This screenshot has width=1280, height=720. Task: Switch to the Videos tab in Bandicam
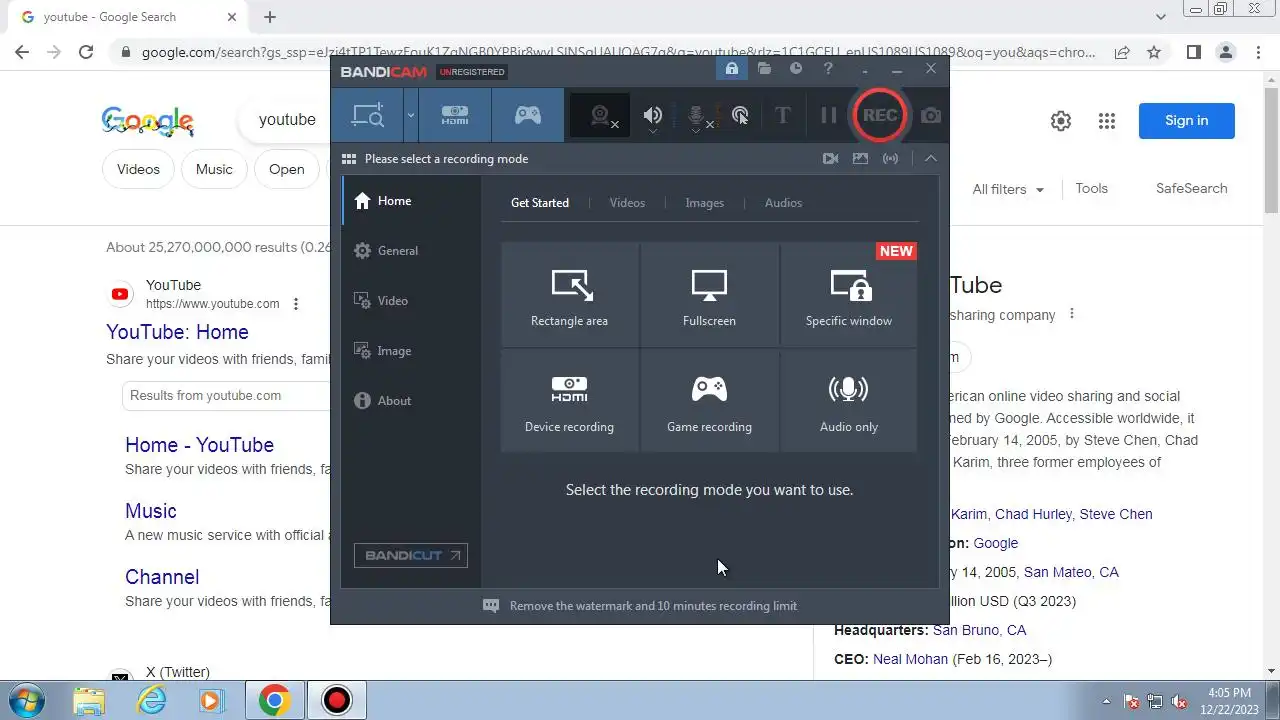point(627,203)
